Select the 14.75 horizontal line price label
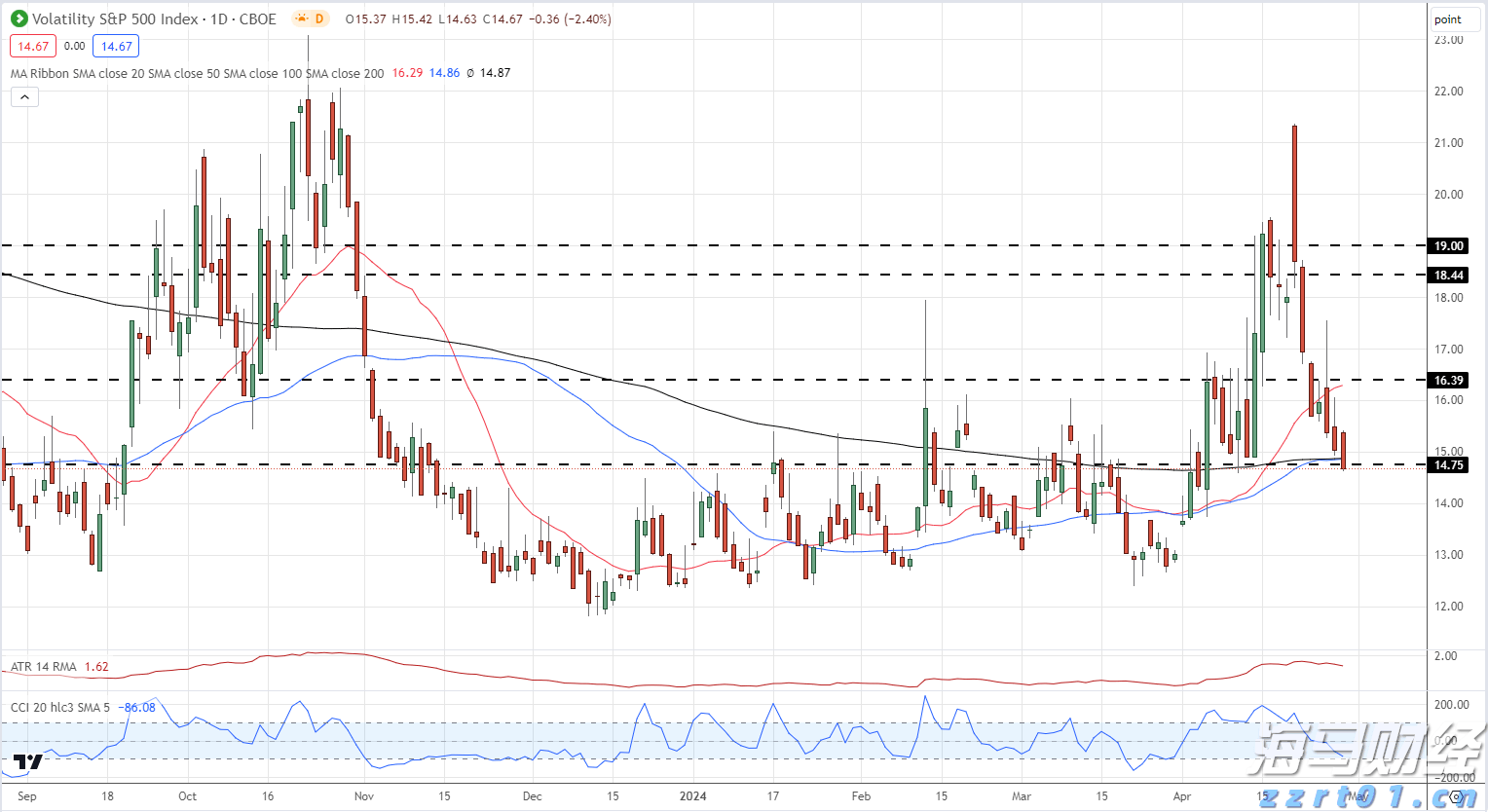Screen dimensions: 1488x812 tap(1449, 465)
